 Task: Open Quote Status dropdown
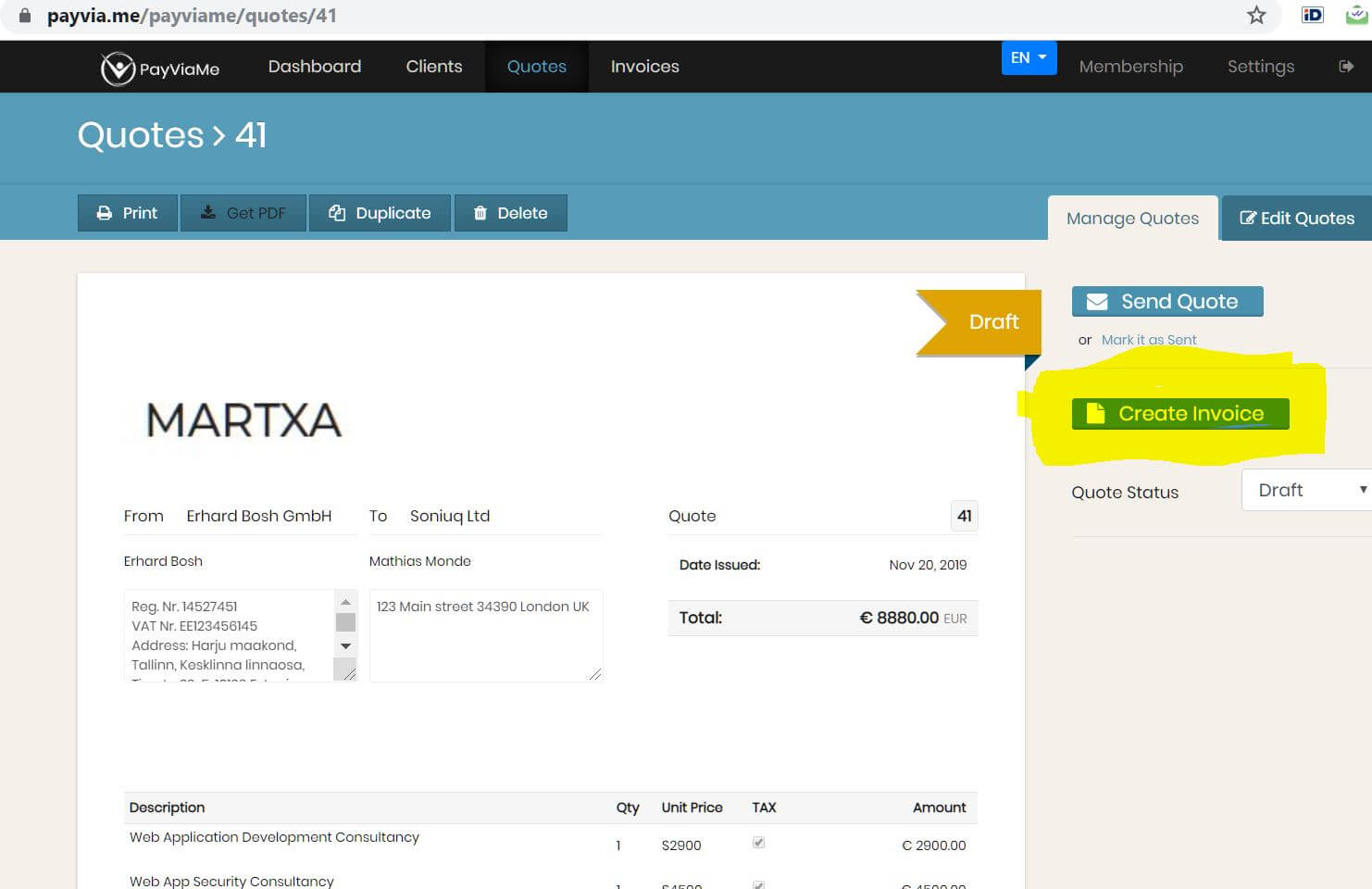(x=1306, y=490)
